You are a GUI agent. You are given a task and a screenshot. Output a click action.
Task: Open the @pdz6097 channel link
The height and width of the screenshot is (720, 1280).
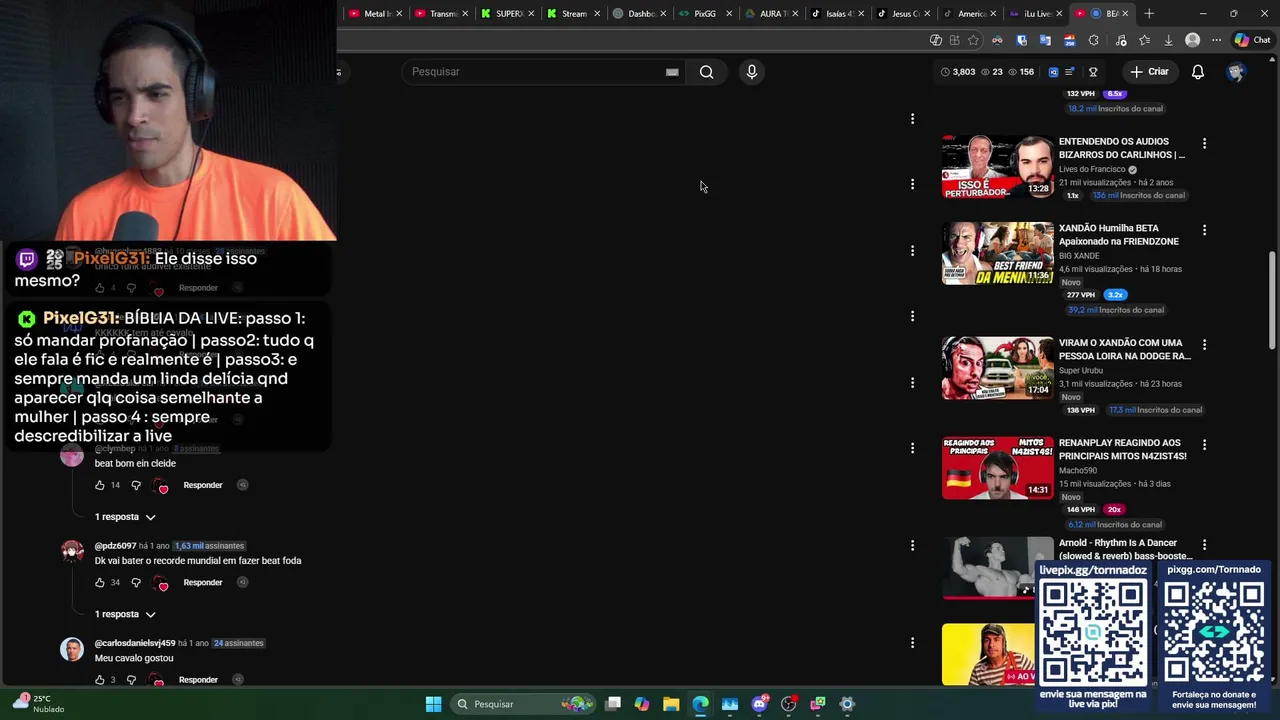(x=115, y=546)
